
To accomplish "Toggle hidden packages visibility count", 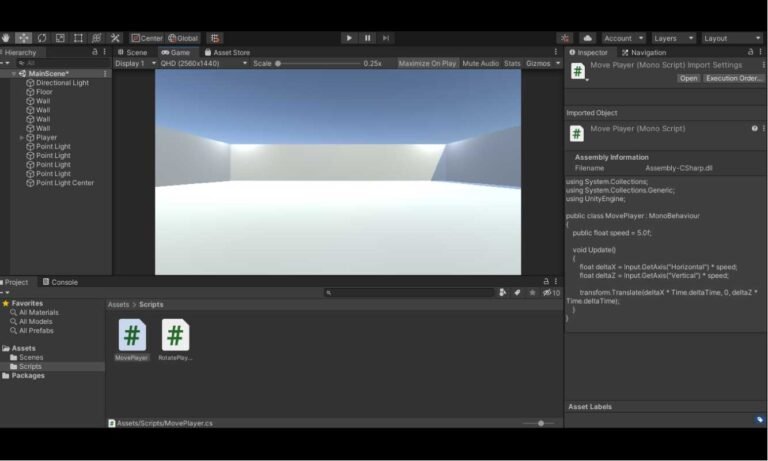I will 551,292.
